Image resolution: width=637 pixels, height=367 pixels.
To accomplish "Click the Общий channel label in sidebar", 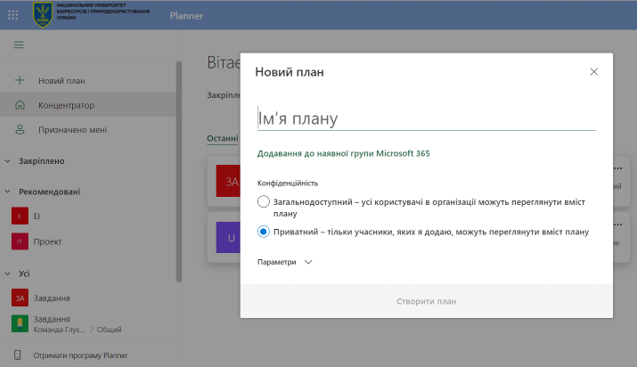I will [109, 330].
